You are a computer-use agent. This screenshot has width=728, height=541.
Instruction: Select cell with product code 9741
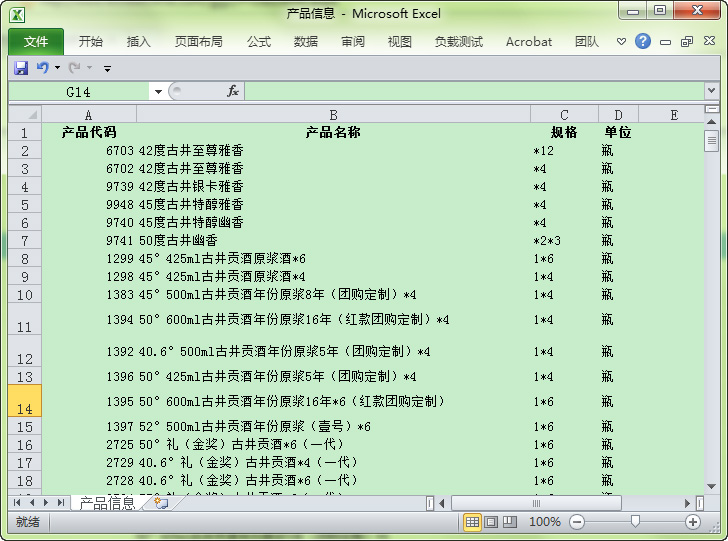[89, 241]
